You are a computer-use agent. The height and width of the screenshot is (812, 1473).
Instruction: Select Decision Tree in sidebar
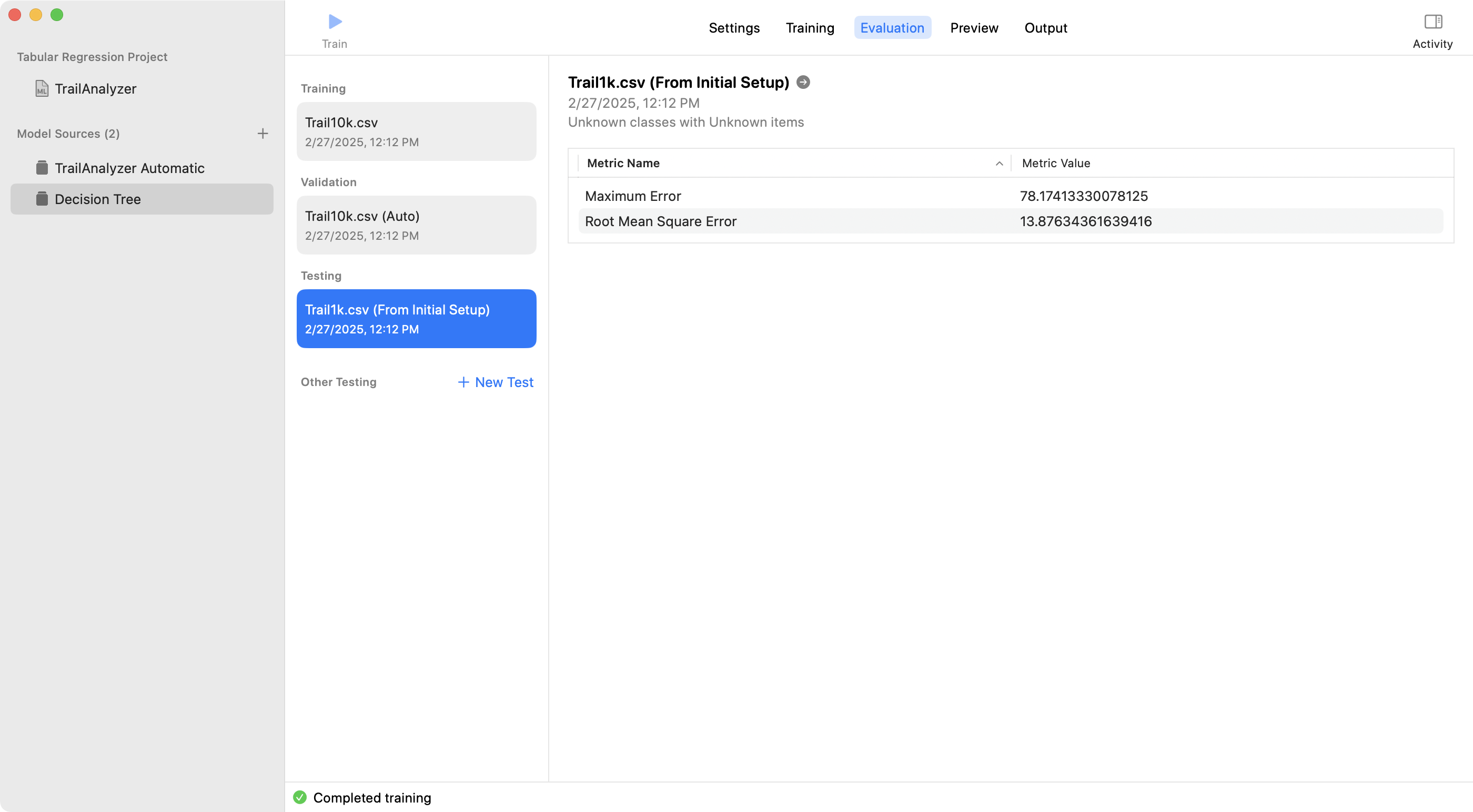click(142, 199)
